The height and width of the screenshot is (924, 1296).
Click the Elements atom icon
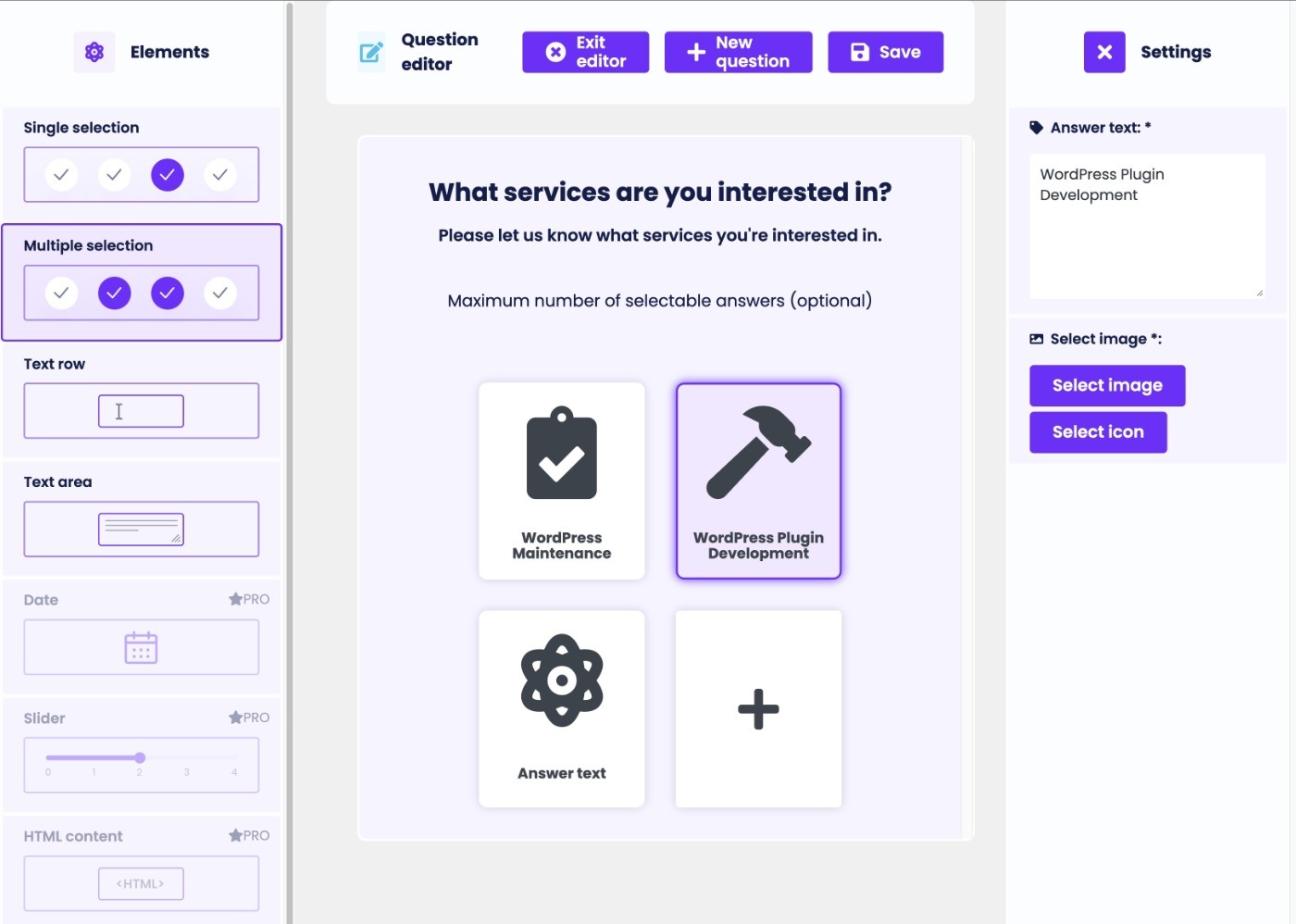pyautogui.click(x=94, y=52)
